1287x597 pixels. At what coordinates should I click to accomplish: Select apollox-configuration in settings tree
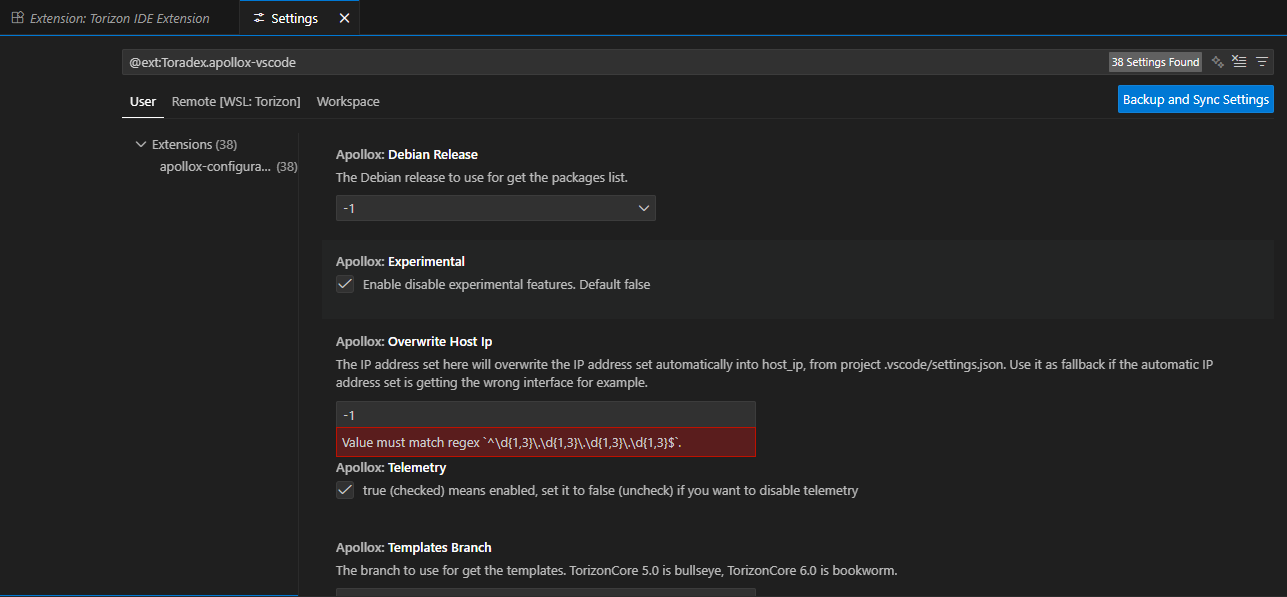[215, 166]
